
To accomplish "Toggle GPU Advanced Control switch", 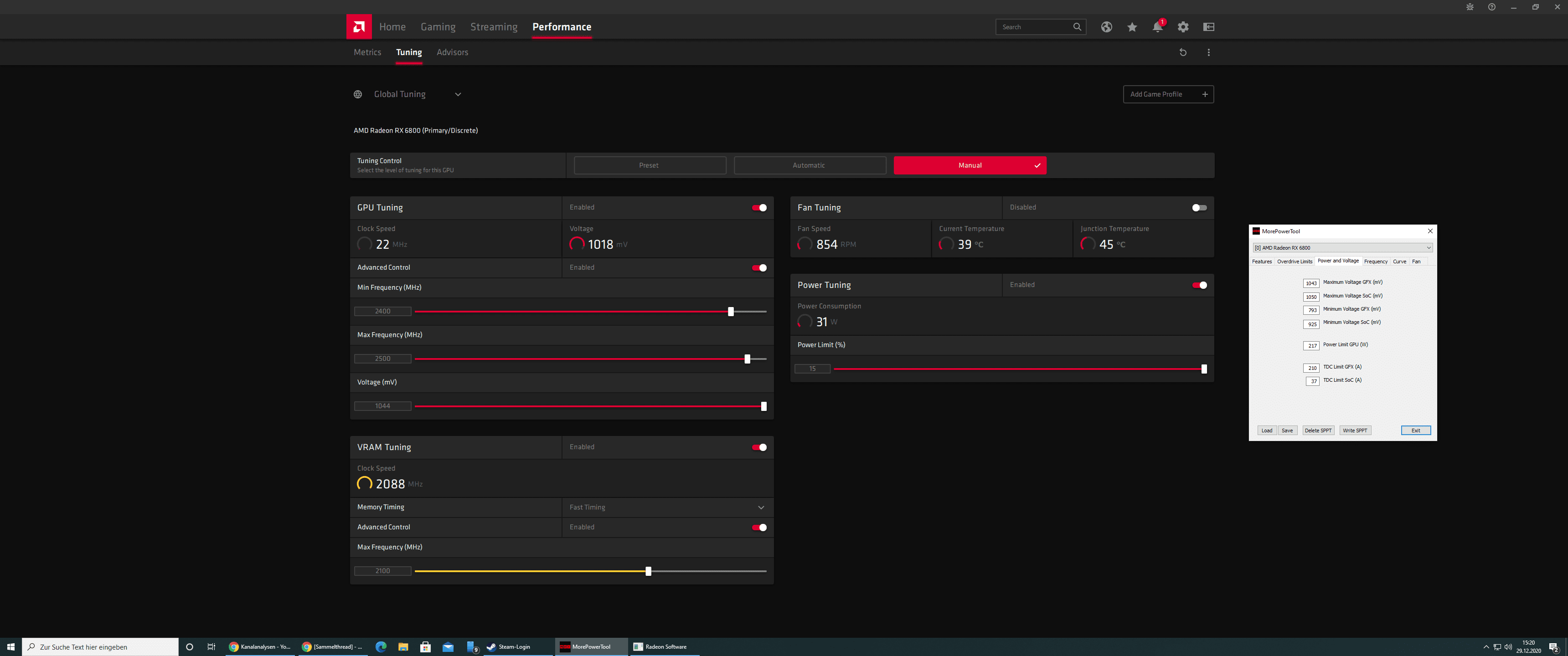I will coord(759,268).
